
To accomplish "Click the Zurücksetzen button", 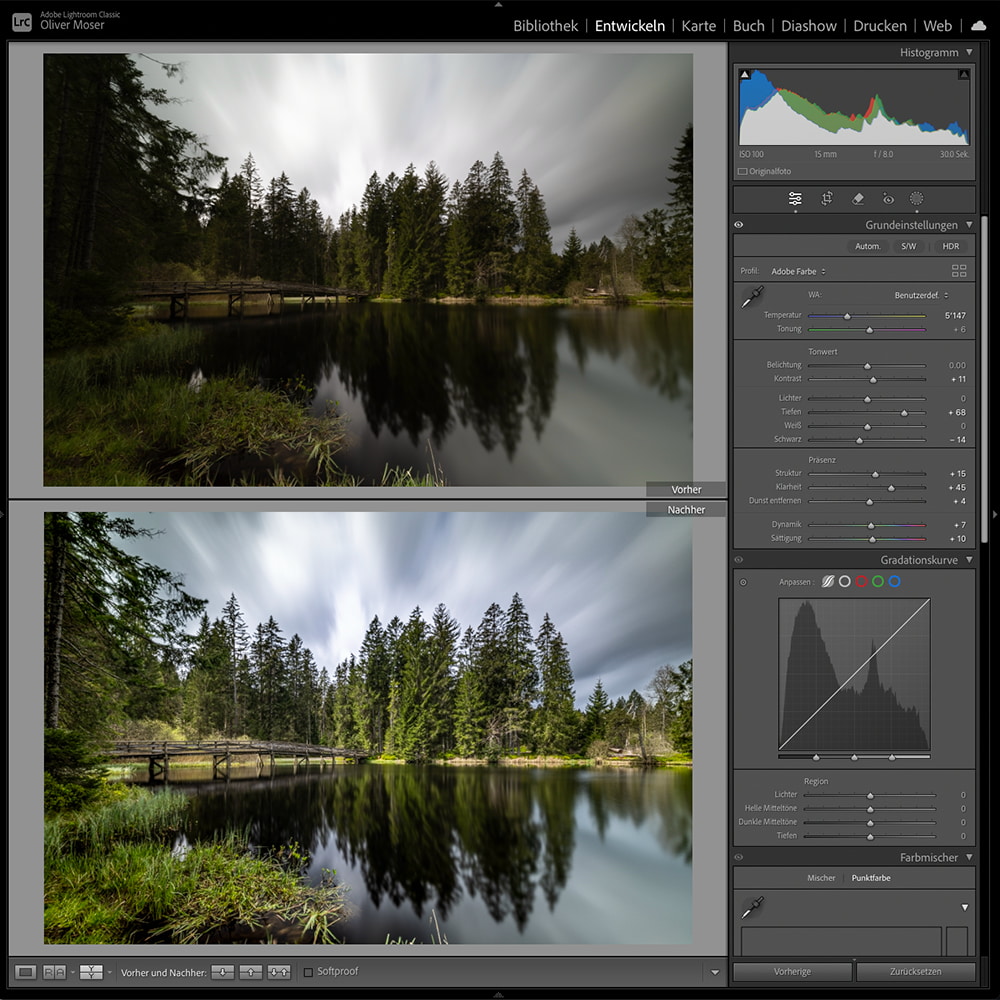I will tap(915, 972).
